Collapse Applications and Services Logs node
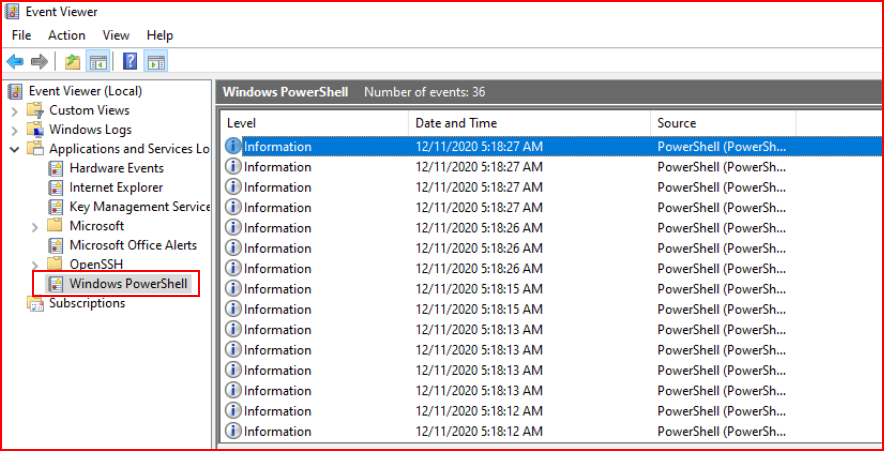 click(15, 149)
